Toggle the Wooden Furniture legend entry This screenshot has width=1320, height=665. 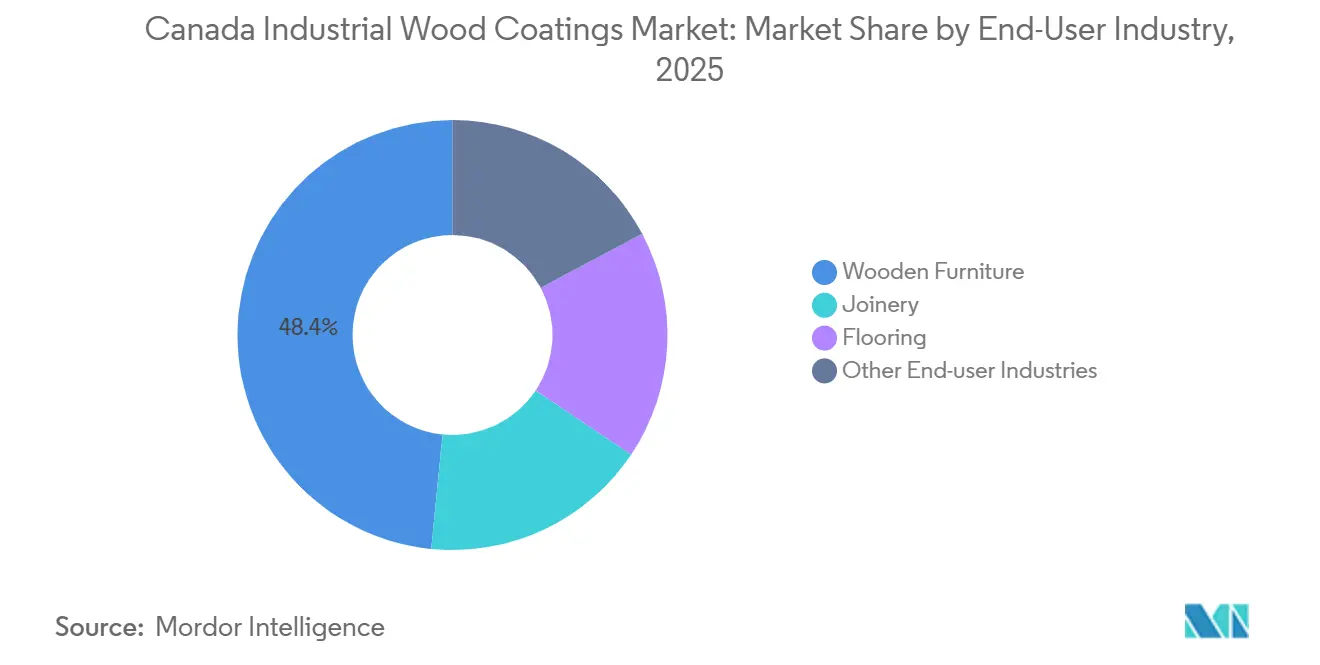[x=934, y=271]
